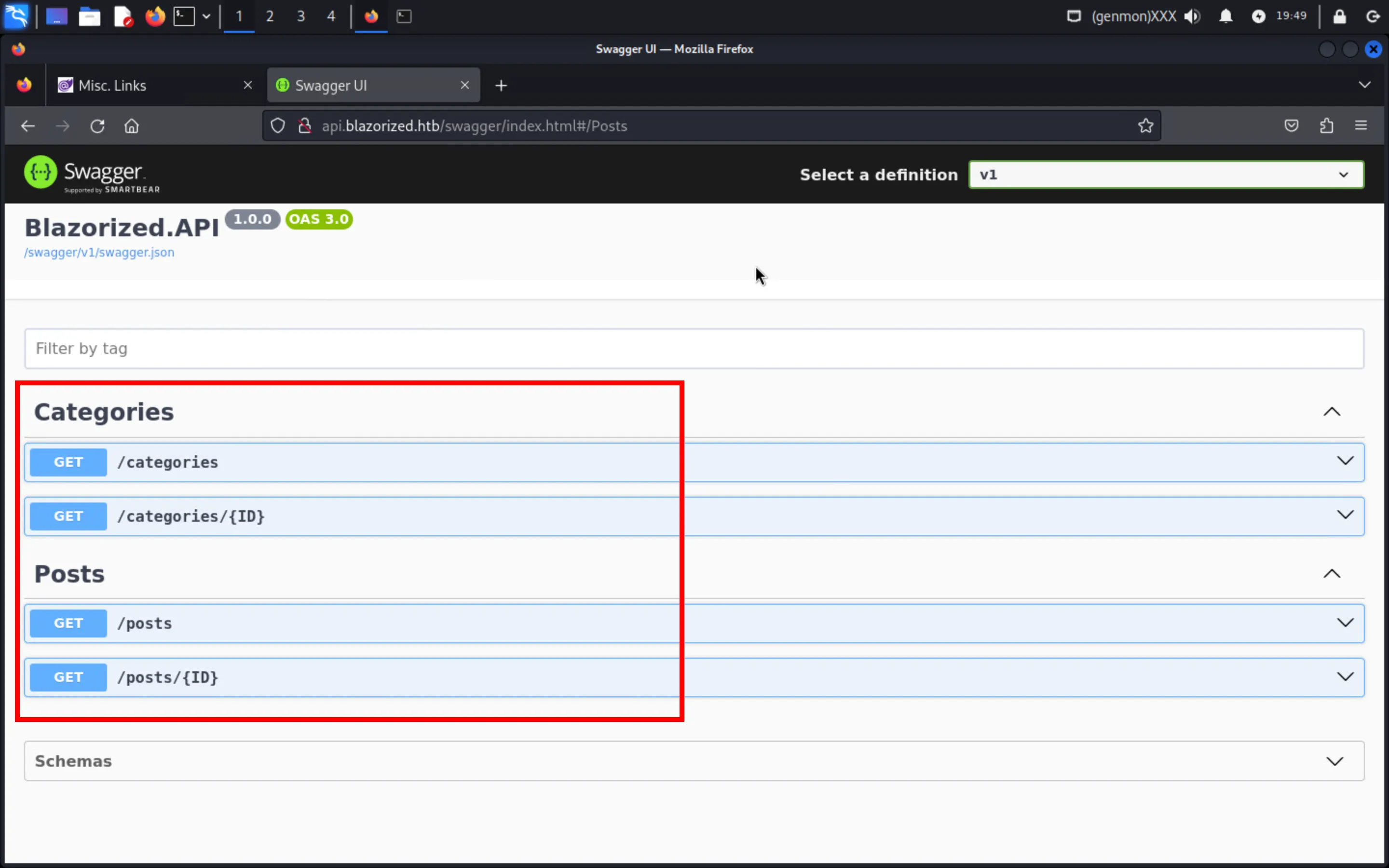This screenshot has height=868, width=1389.
Task: Click the Categories section heading
Action: [x=104, y=412]
